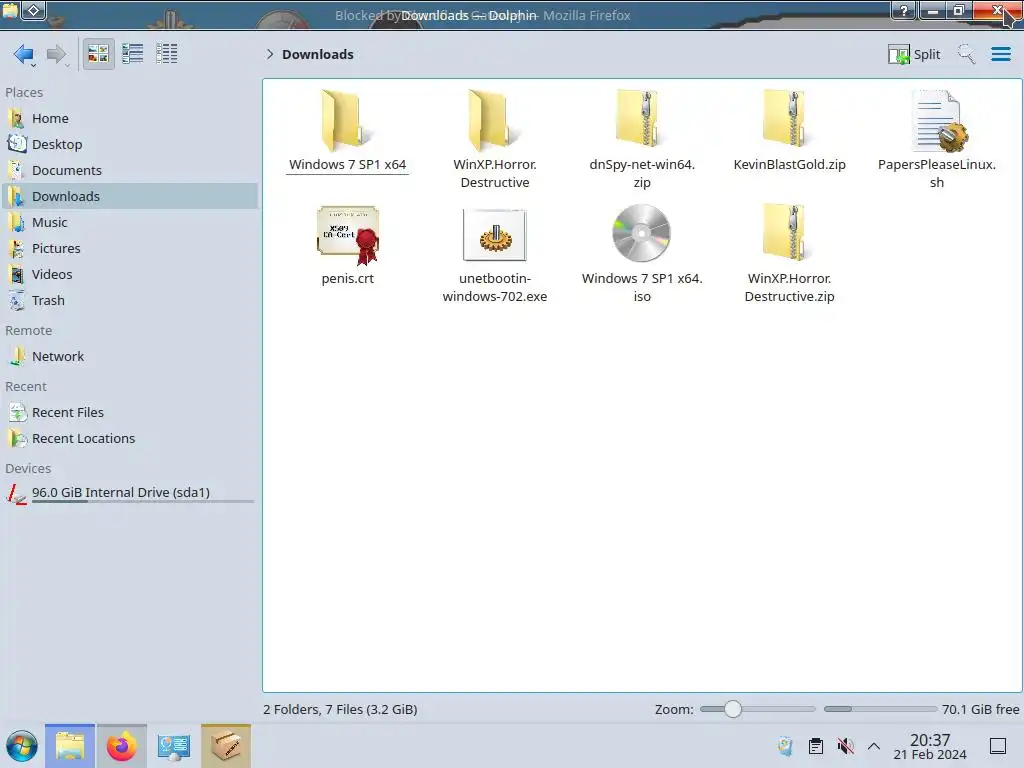
Task: Select PapersPleaseLinux.sh script icon
Action: coord(938,121)
